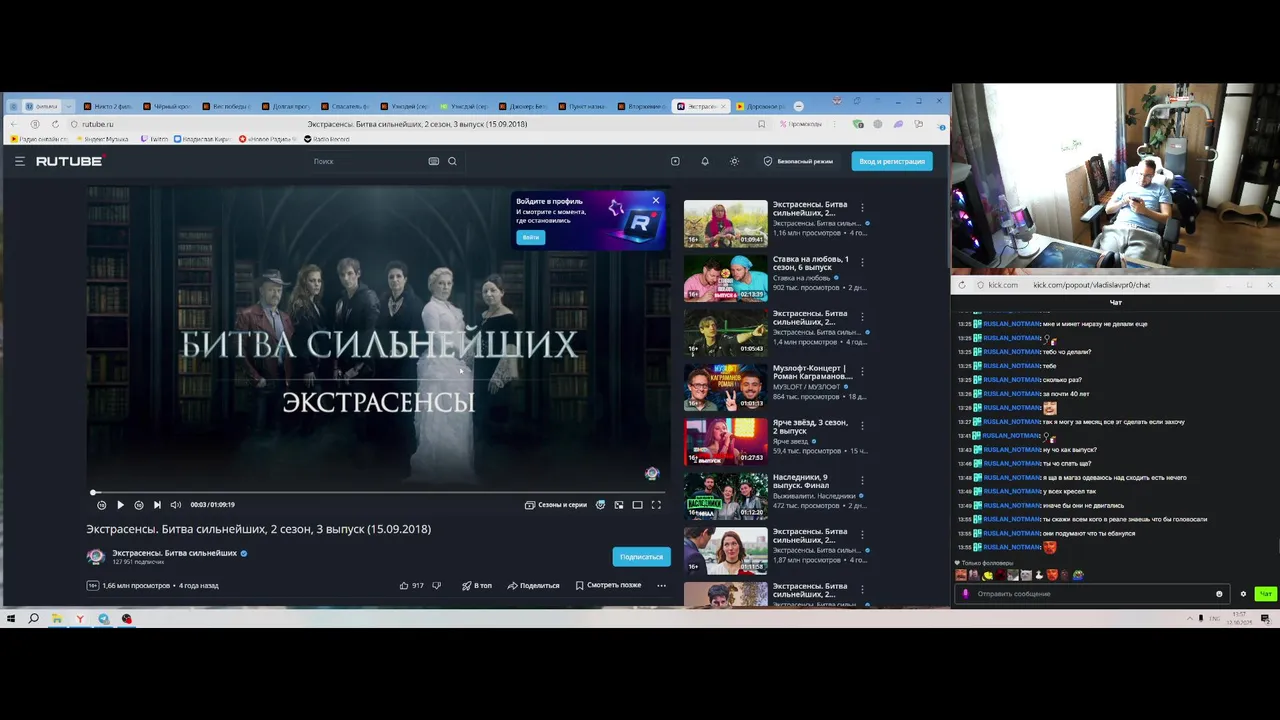Open the Яндекс Музыка bookmark
1280x720 pixels.
pos(101,139)
